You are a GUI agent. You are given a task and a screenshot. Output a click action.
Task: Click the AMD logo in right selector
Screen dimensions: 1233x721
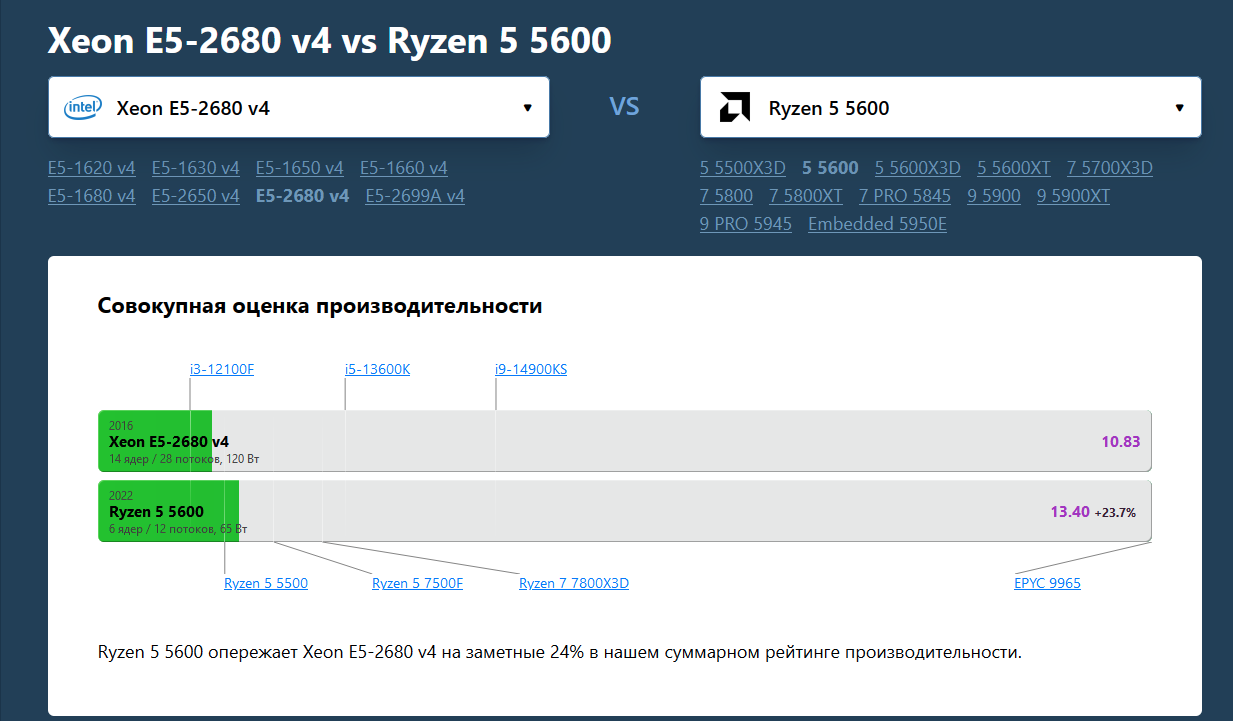pos(735,108)
